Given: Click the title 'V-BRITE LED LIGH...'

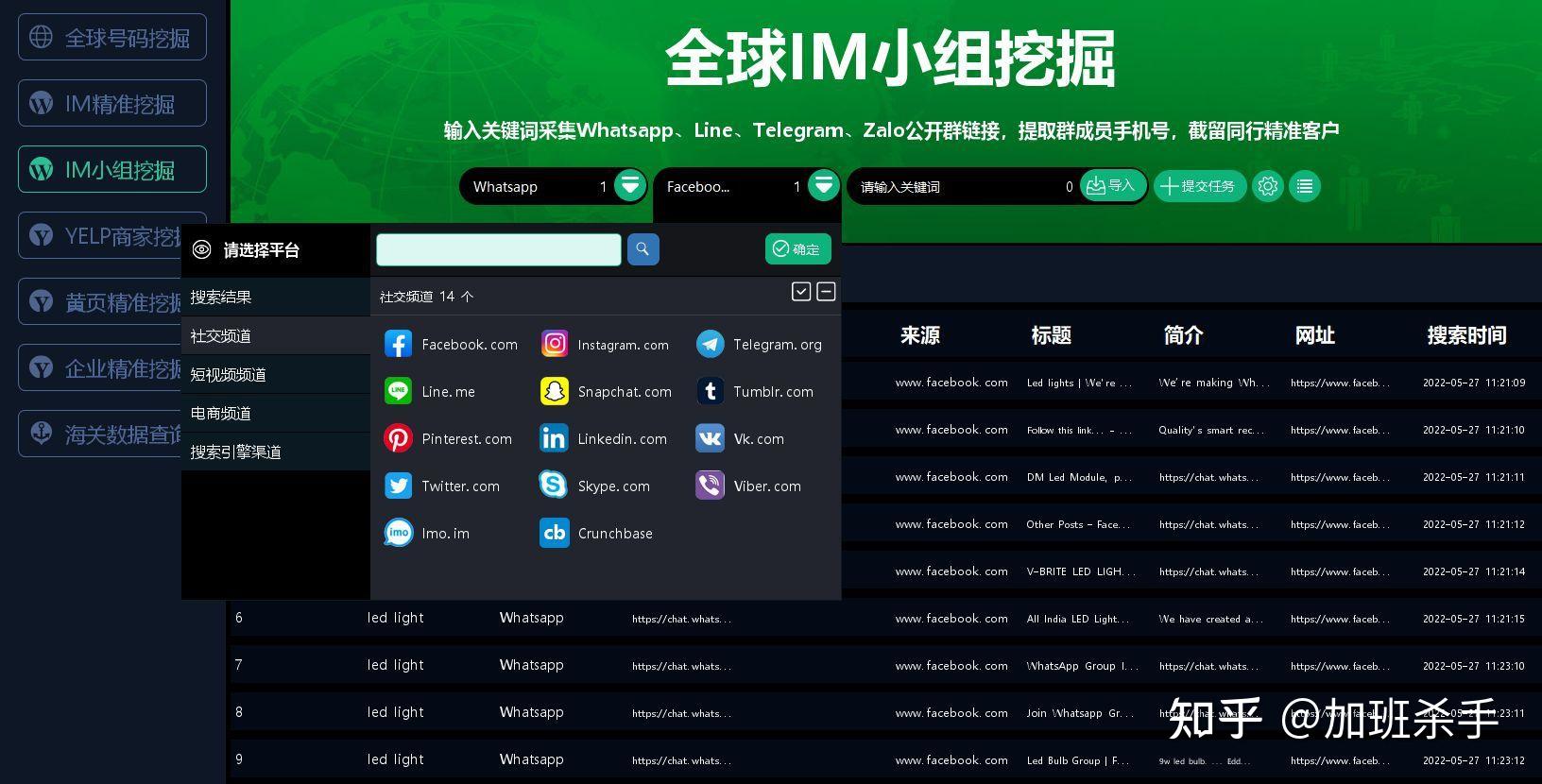Looking at the screenshot, I should [1081, 571].
